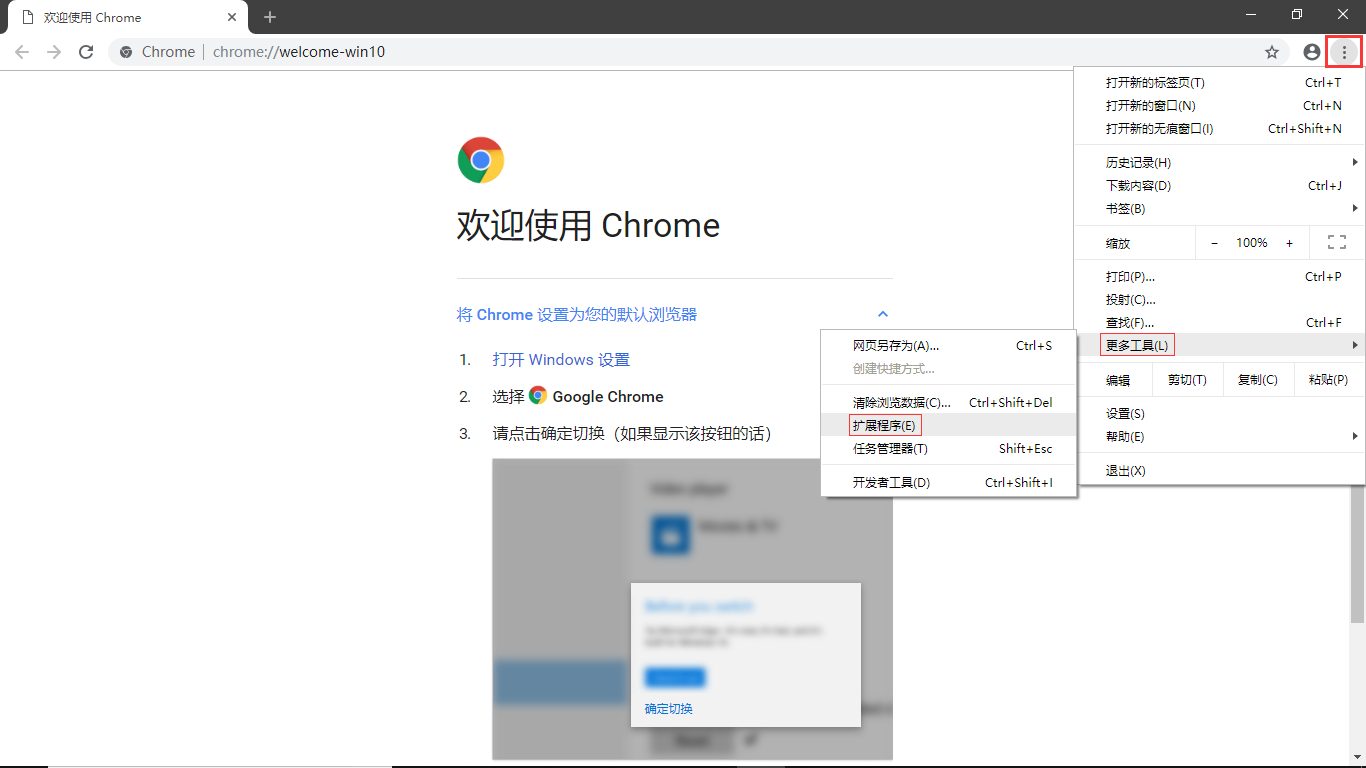
Task: Open 设置(S) from the menu
Action: pyautogui.click(x=1219, y=413)
